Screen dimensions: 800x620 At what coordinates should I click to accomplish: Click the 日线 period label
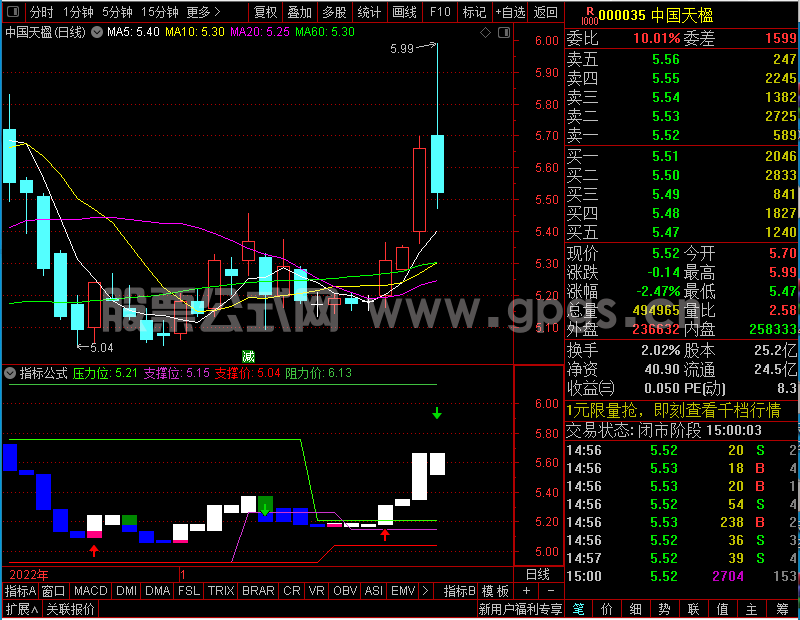tap(538, 575)
